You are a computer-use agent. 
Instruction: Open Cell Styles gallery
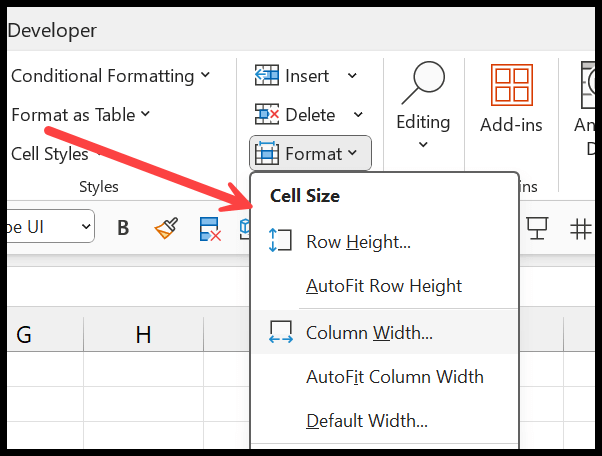(56, 154)
